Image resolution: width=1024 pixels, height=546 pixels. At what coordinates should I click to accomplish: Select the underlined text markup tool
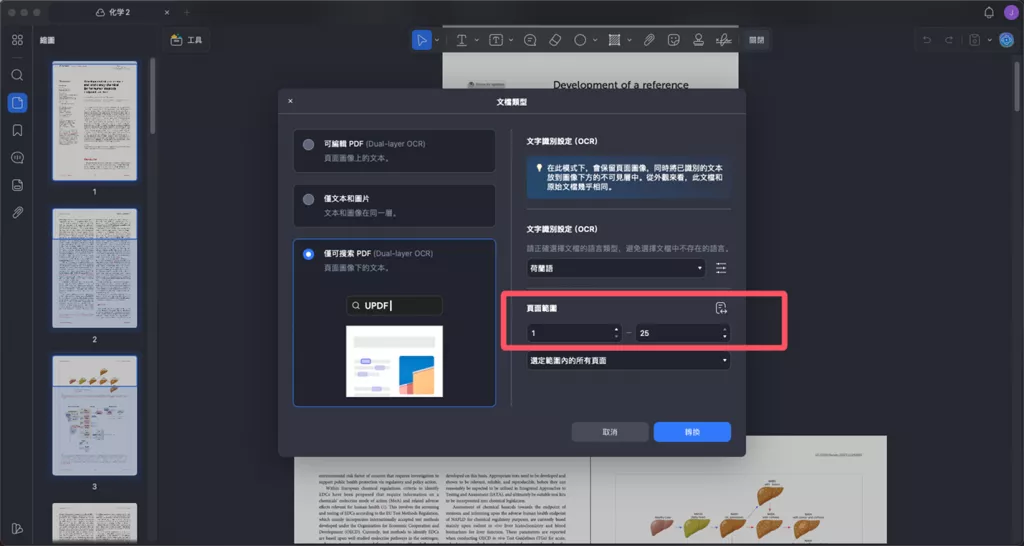(461, 40)
